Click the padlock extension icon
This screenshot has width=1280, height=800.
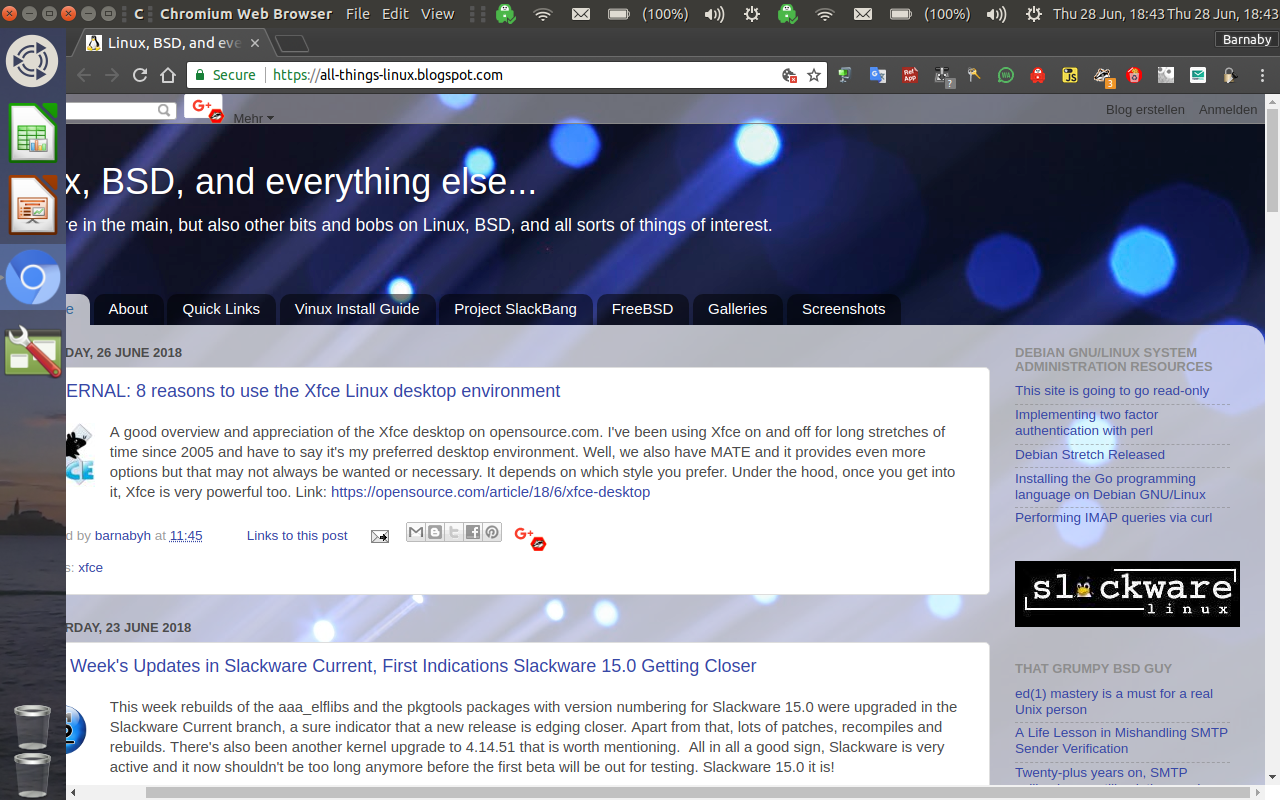click(x=1230, y=75)
